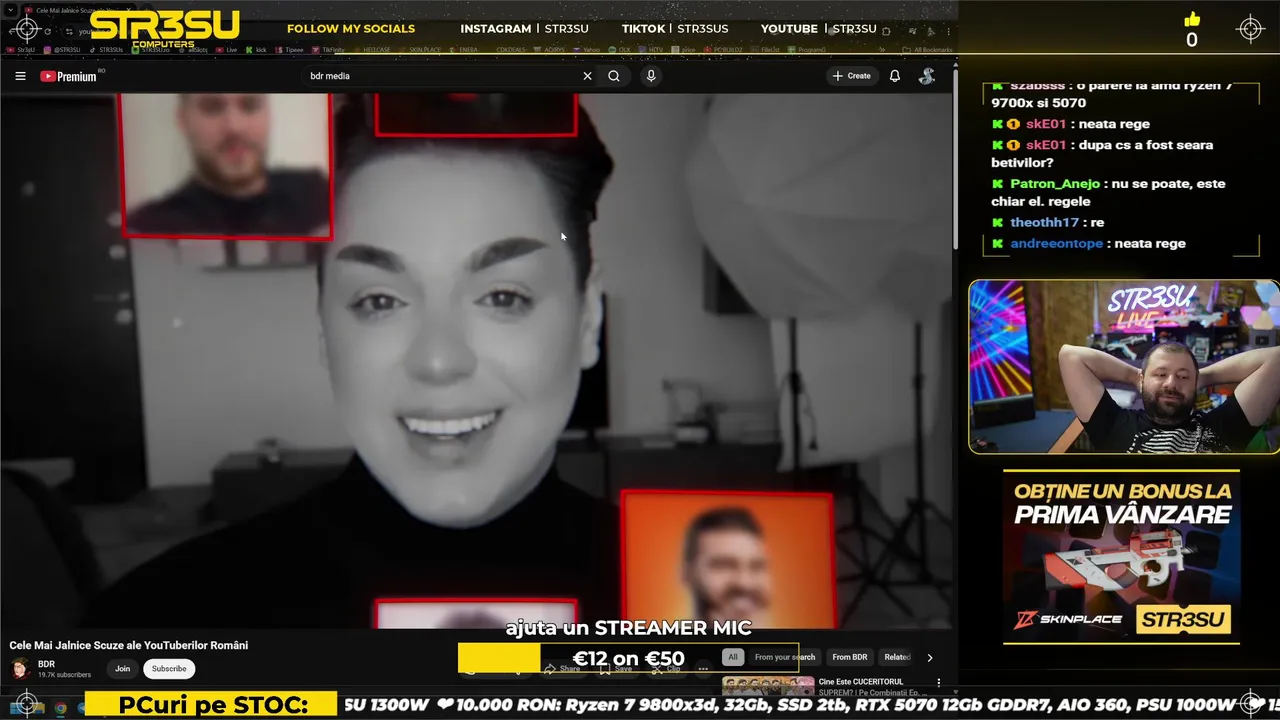Click the video player to pause
The height and width of the screenshot is (720, 1280).
[476, 360]
